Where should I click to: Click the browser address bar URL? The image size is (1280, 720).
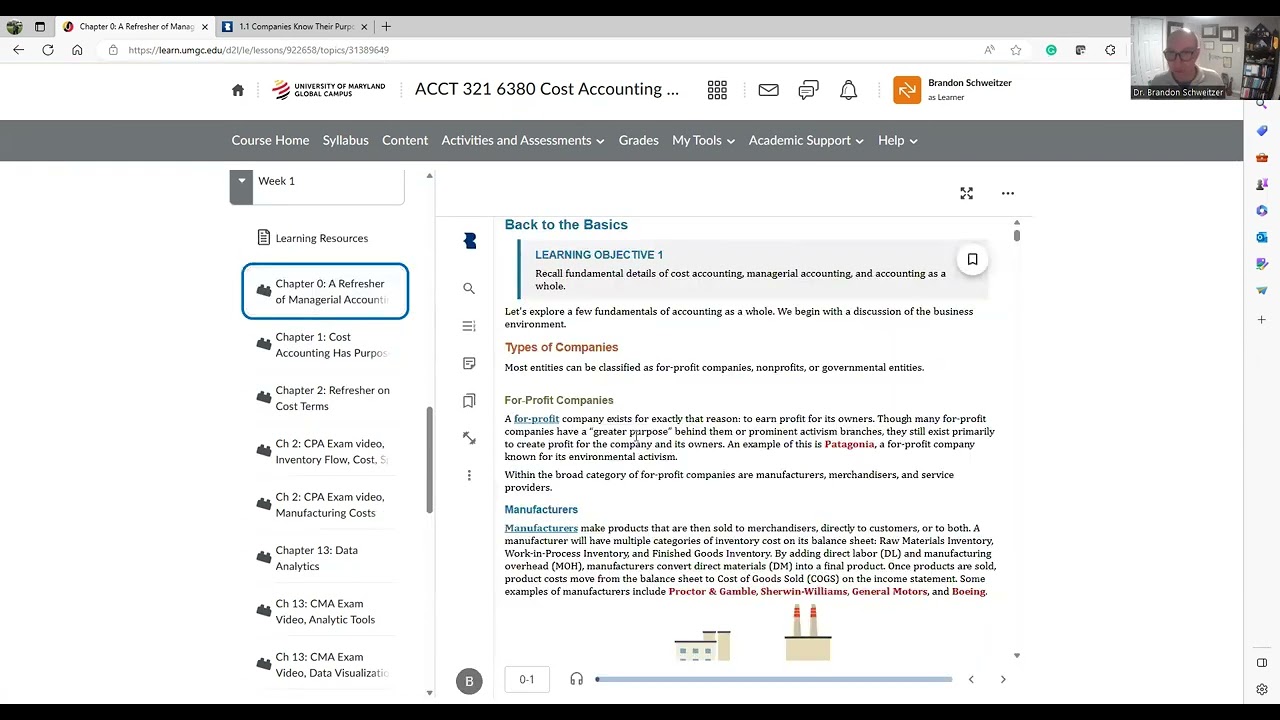click(x=258, y=50)
